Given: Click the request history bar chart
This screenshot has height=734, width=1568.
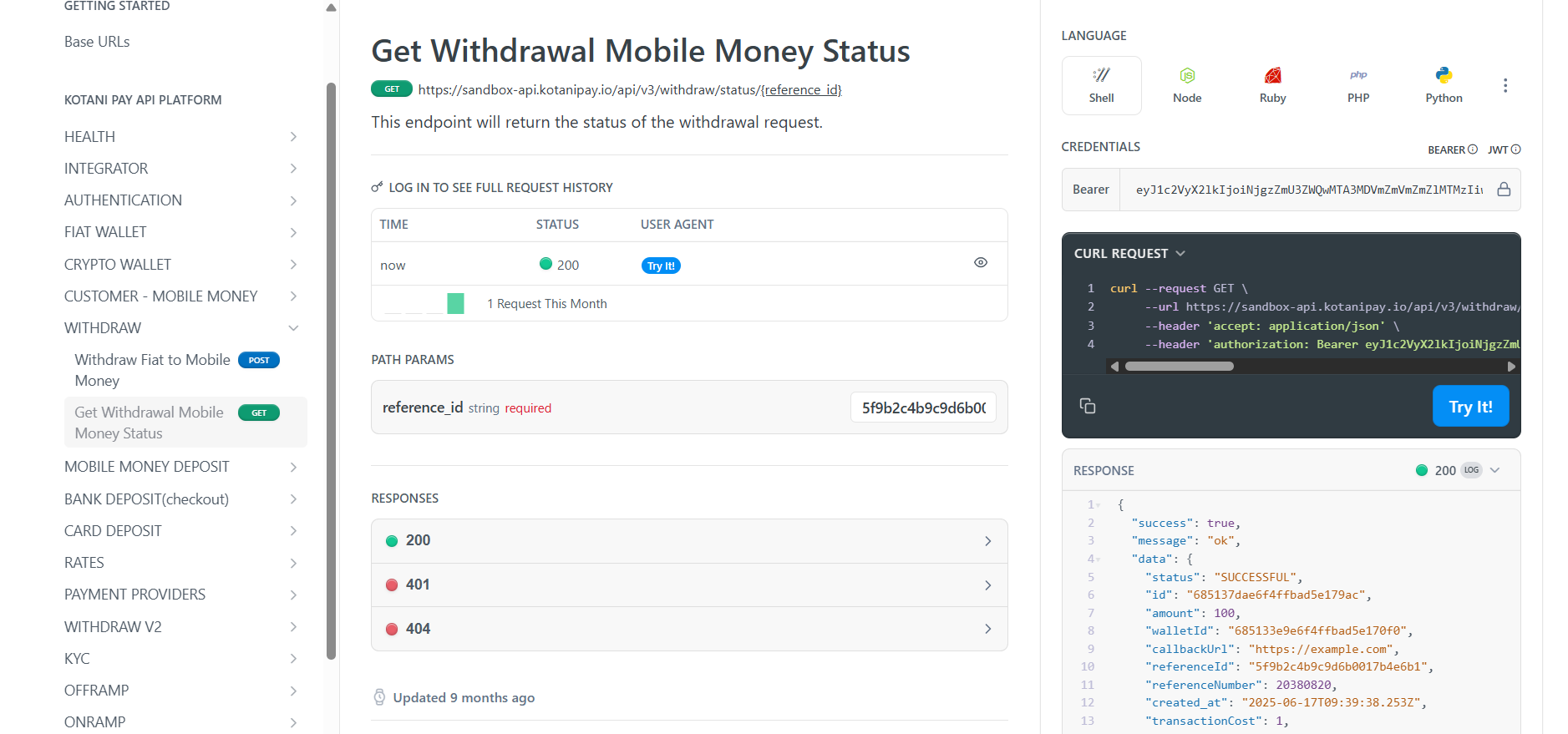Looking at the screenshot, I should point(424,303).
